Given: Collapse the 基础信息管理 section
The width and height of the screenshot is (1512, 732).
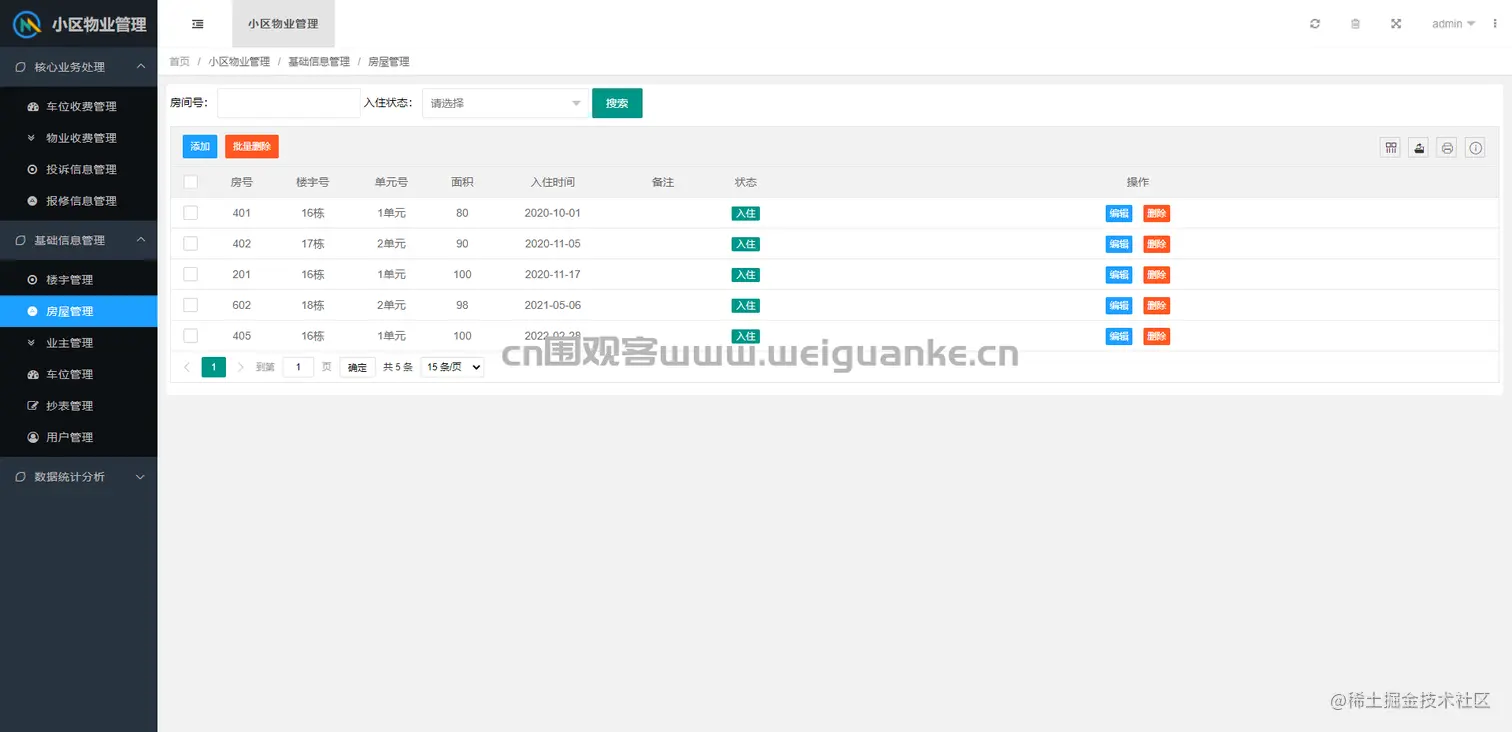Looking at the screenshot, I should 78,240.
